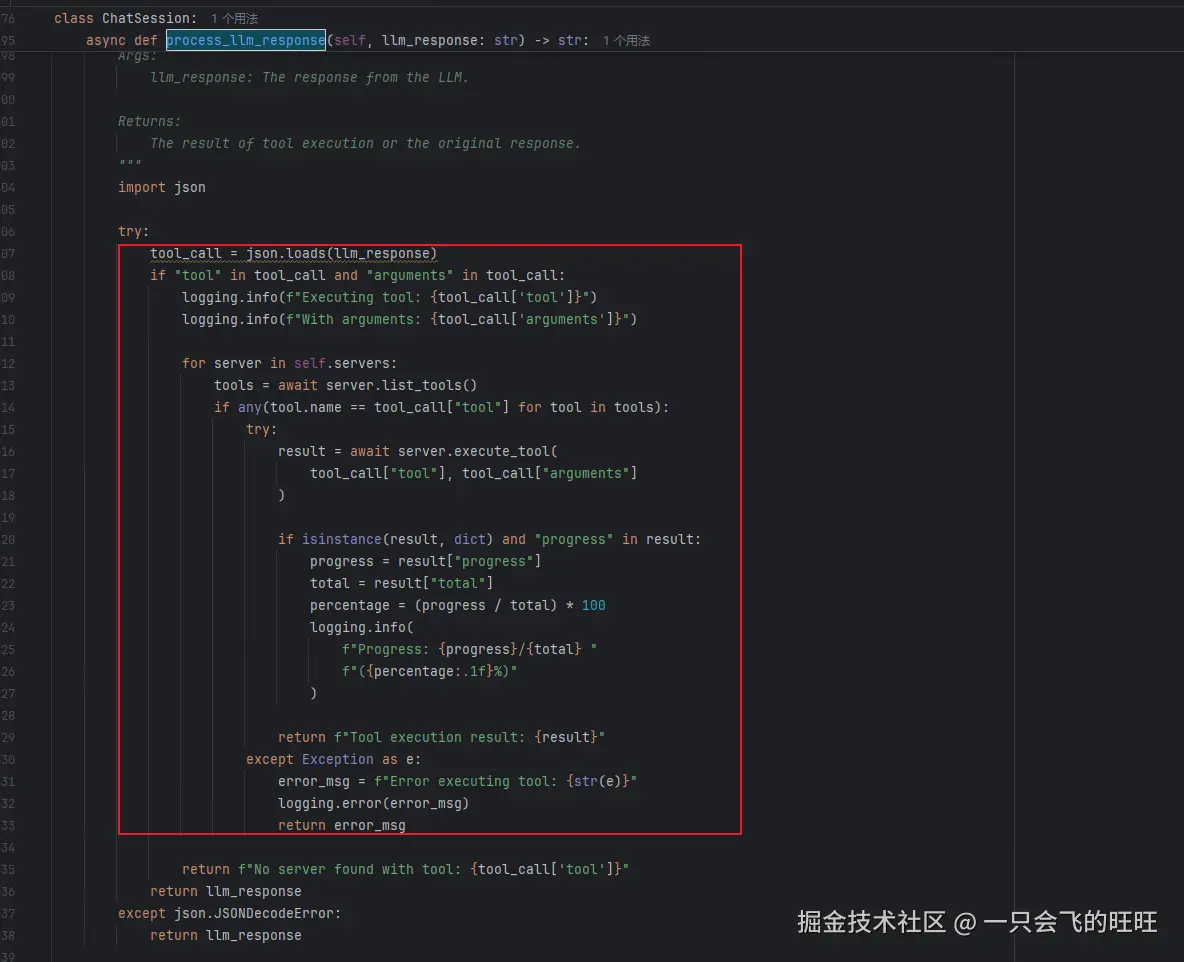
Task: Click 'except Exception as e:' line
Action: tap(334, 759)
